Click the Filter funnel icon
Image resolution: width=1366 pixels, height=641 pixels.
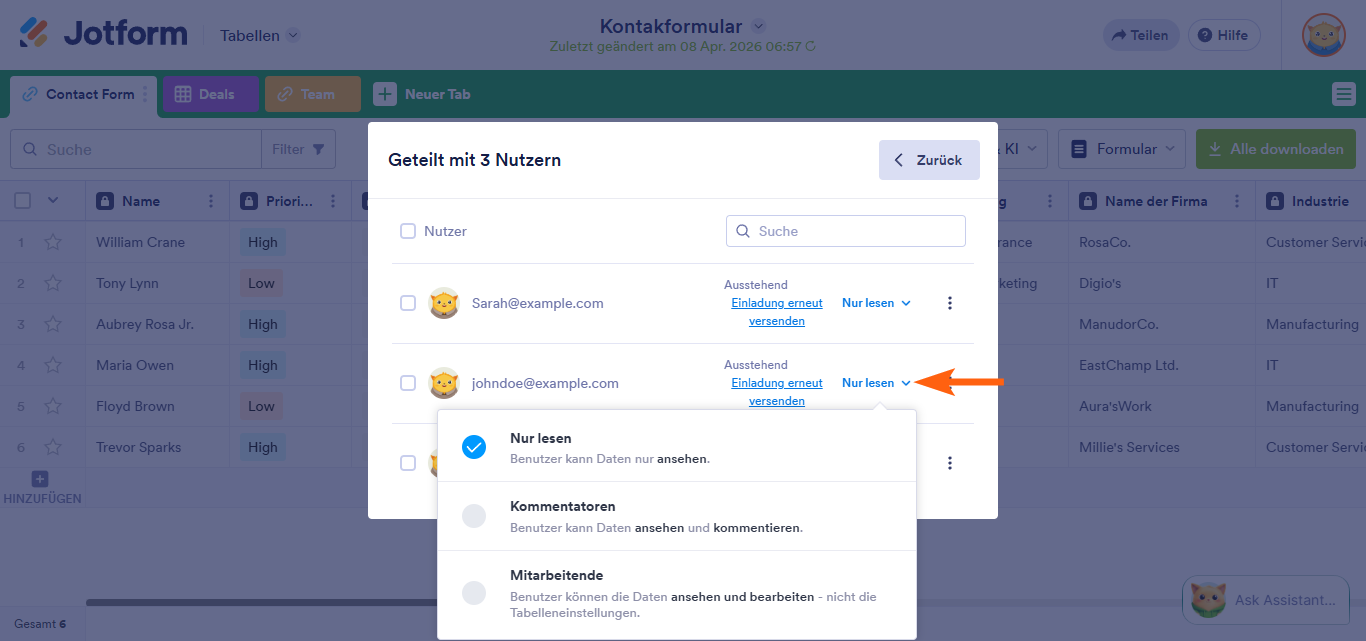coord(316,148)
